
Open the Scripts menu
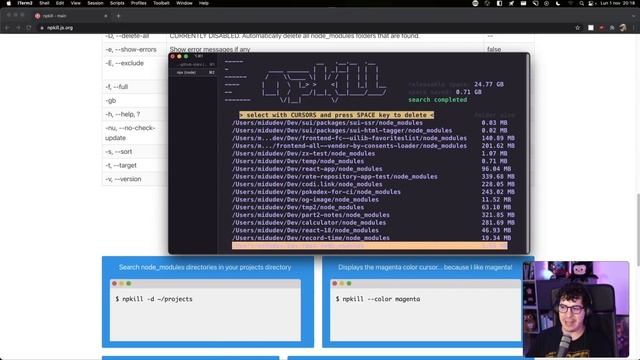[117, 3]
